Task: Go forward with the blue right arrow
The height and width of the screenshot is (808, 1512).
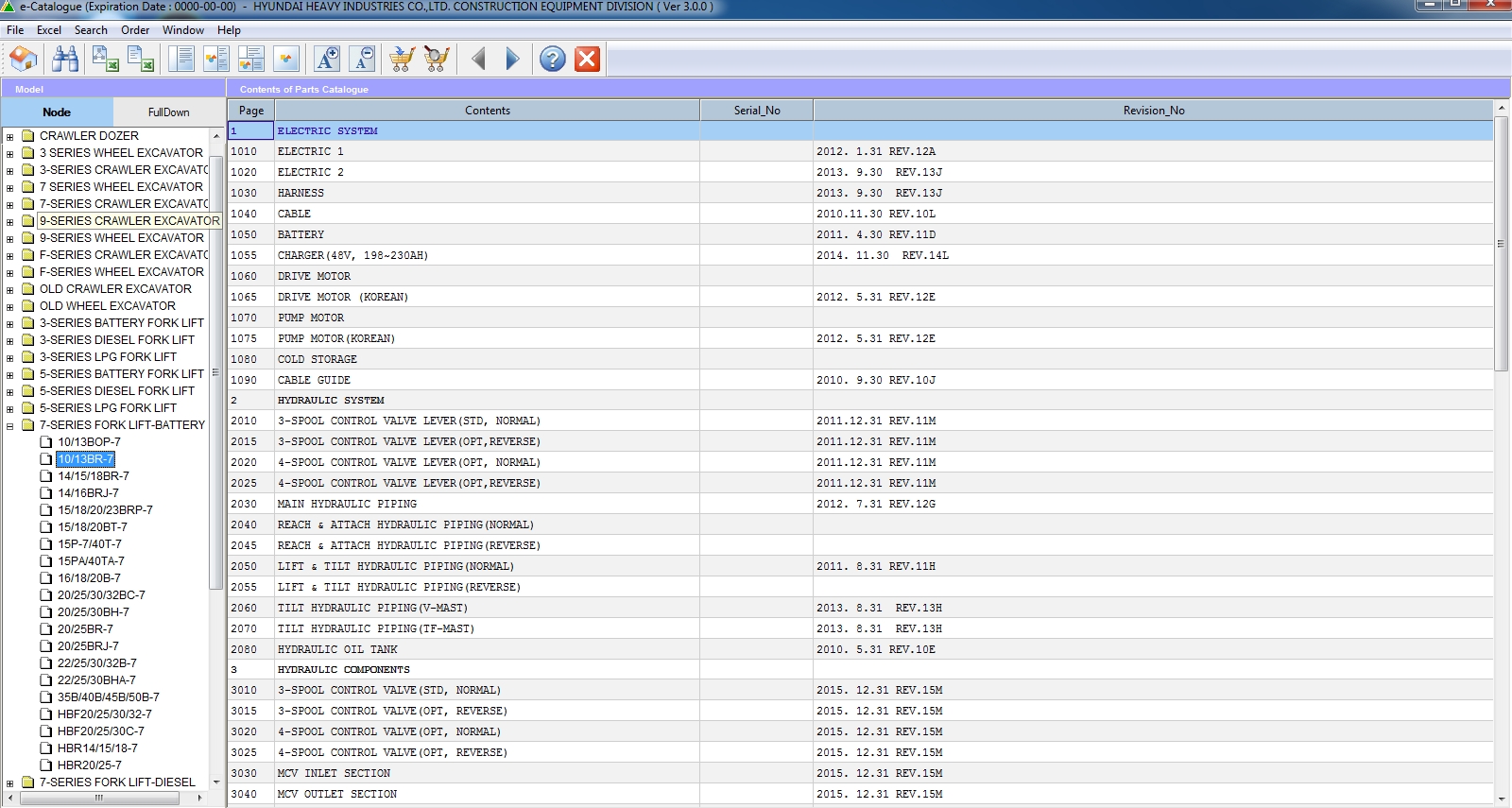Action: point(512,60)
